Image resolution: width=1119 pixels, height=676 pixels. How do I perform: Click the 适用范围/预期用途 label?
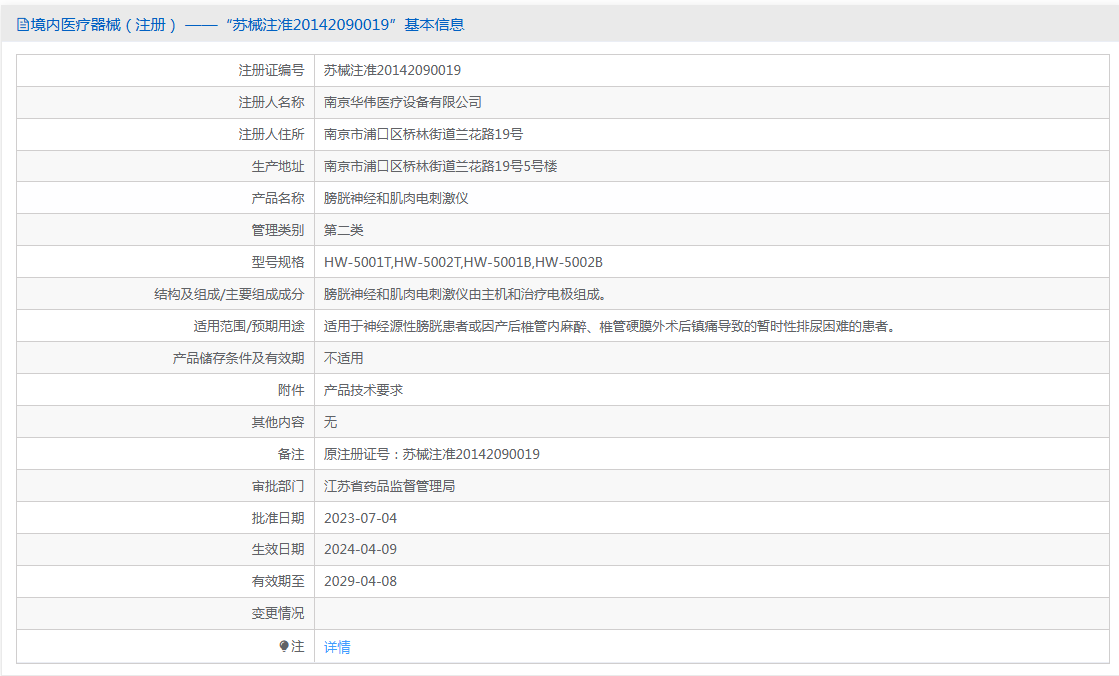(249, 326)
